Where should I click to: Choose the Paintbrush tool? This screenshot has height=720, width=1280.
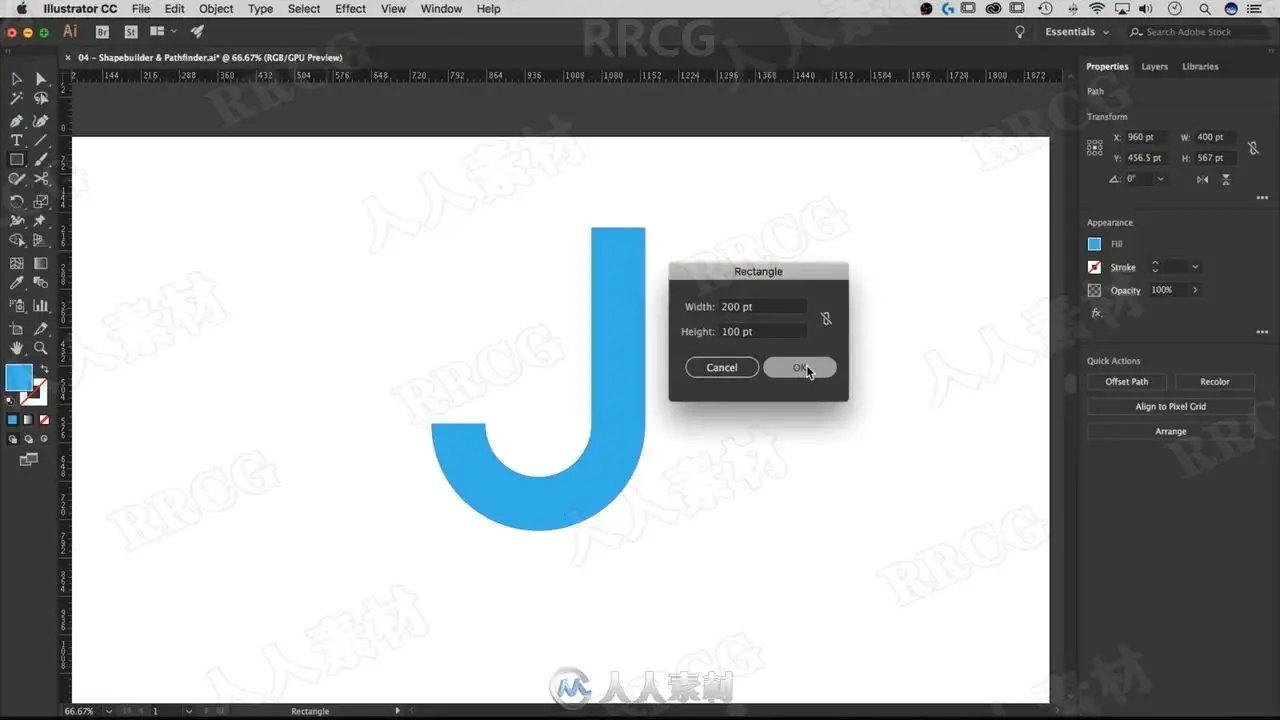(41, 160)
